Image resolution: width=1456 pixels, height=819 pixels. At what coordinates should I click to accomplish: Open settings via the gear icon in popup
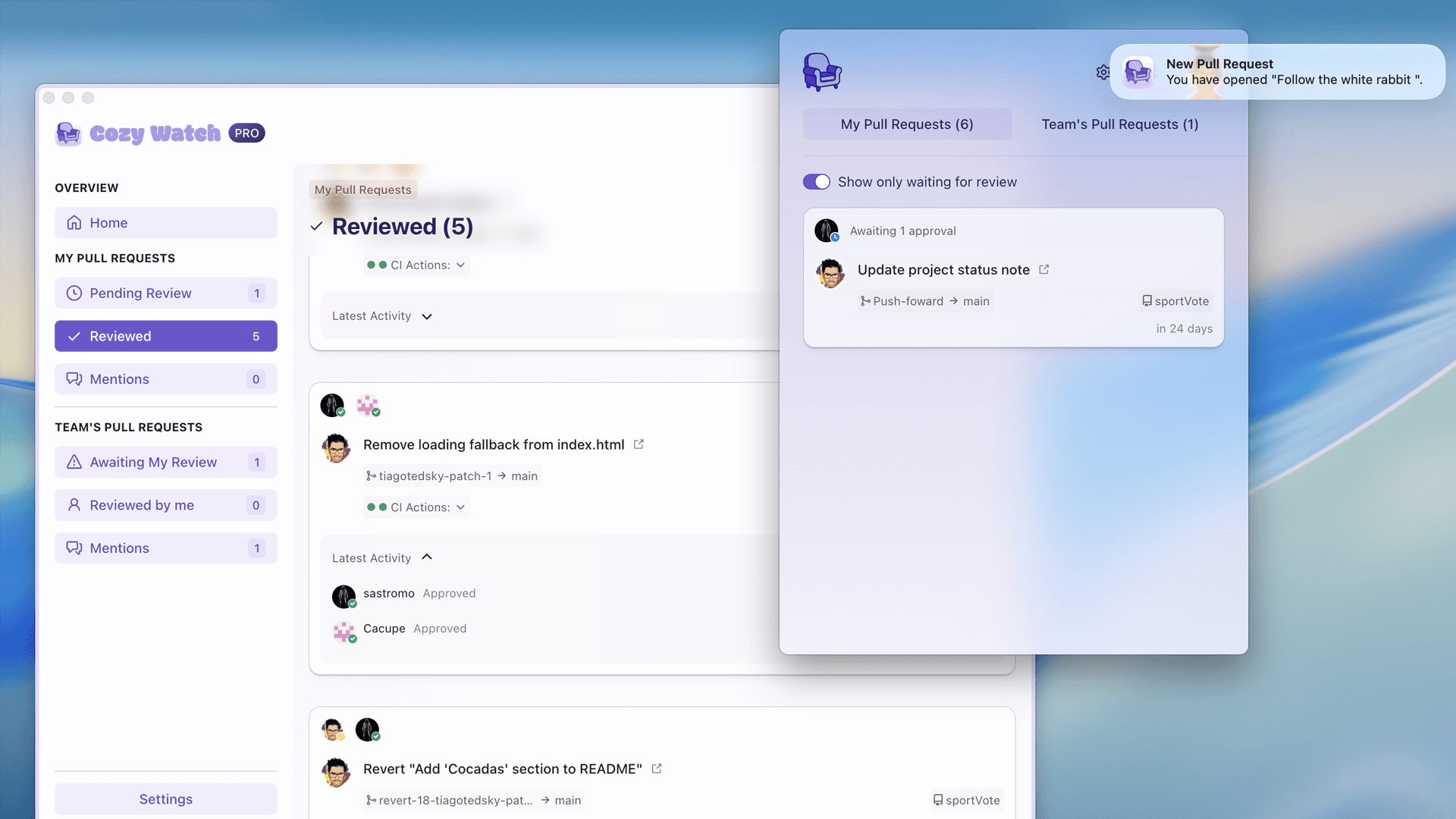pos(1103,72)
